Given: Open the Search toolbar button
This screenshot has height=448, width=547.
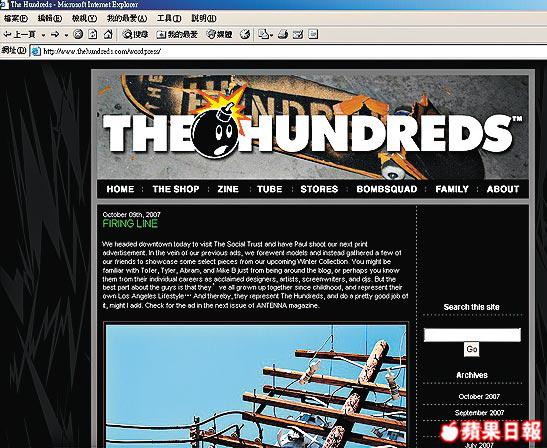Looking at the screenshot, I should pyautogui.click(x=135, y=34).
